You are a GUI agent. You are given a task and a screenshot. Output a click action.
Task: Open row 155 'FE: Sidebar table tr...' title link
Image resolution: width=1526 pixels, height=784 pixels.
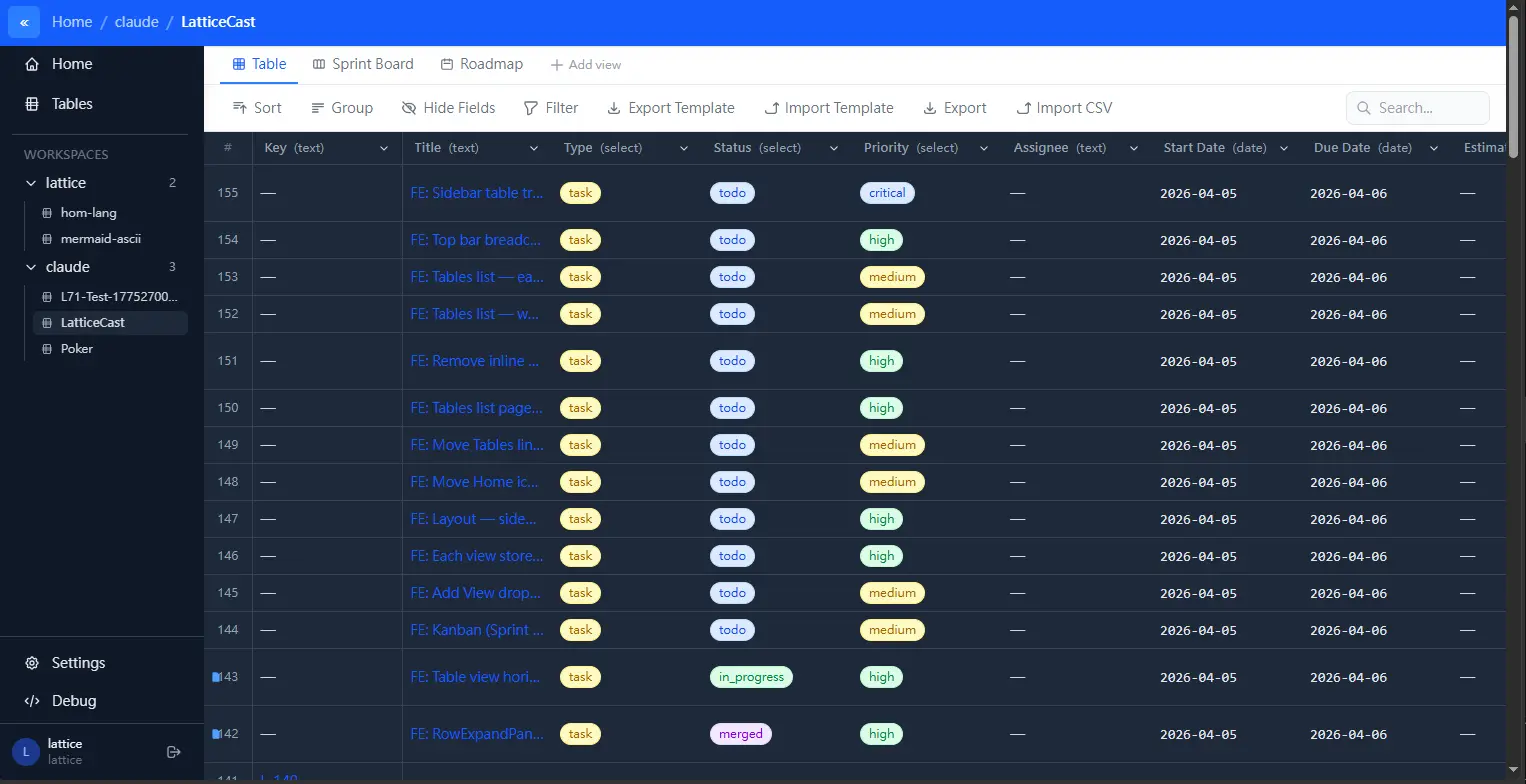pos(477,193)
